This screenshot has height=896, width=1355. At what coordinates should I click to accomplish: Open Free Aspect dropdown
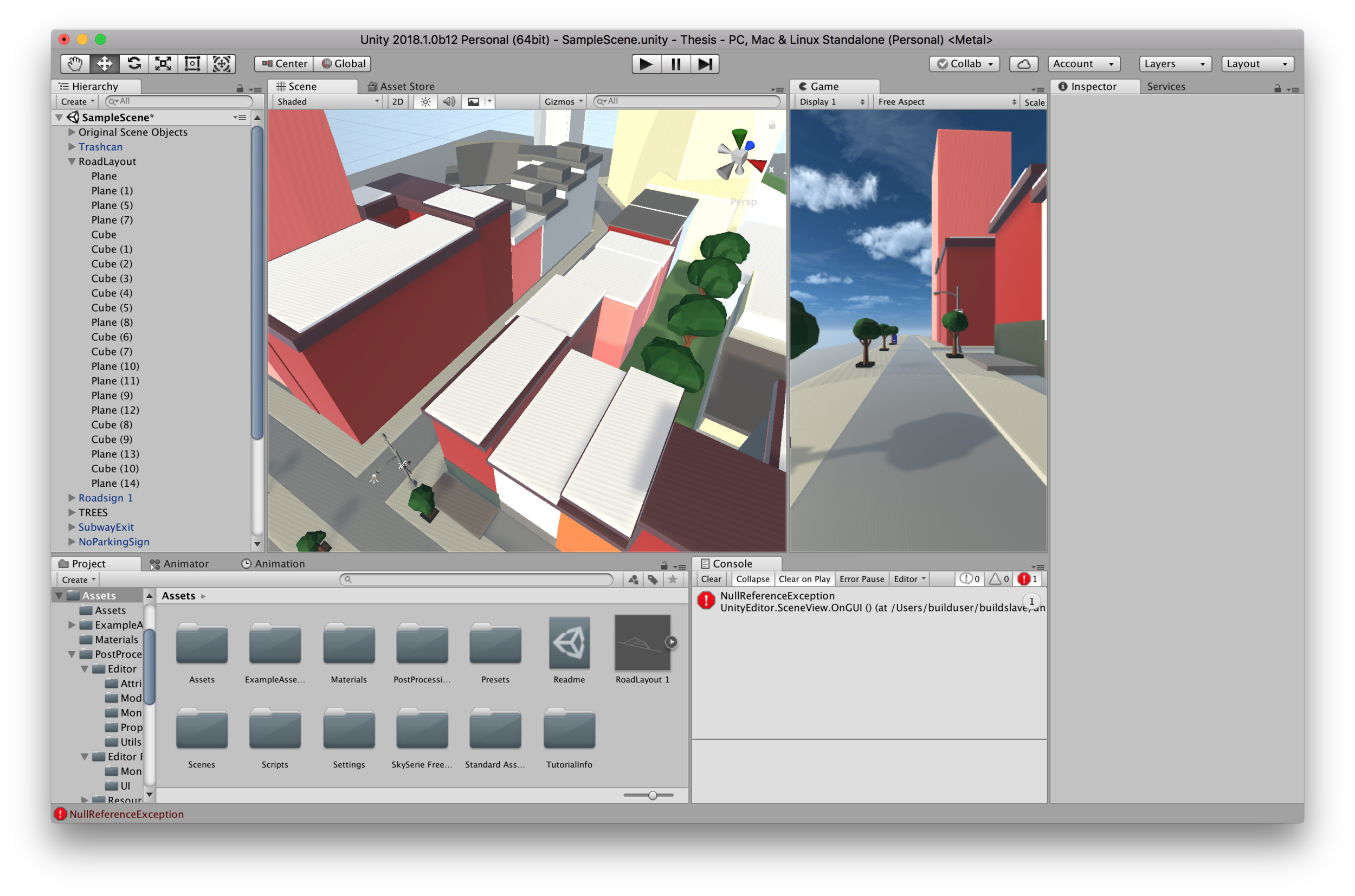click(x=946, y=102)
